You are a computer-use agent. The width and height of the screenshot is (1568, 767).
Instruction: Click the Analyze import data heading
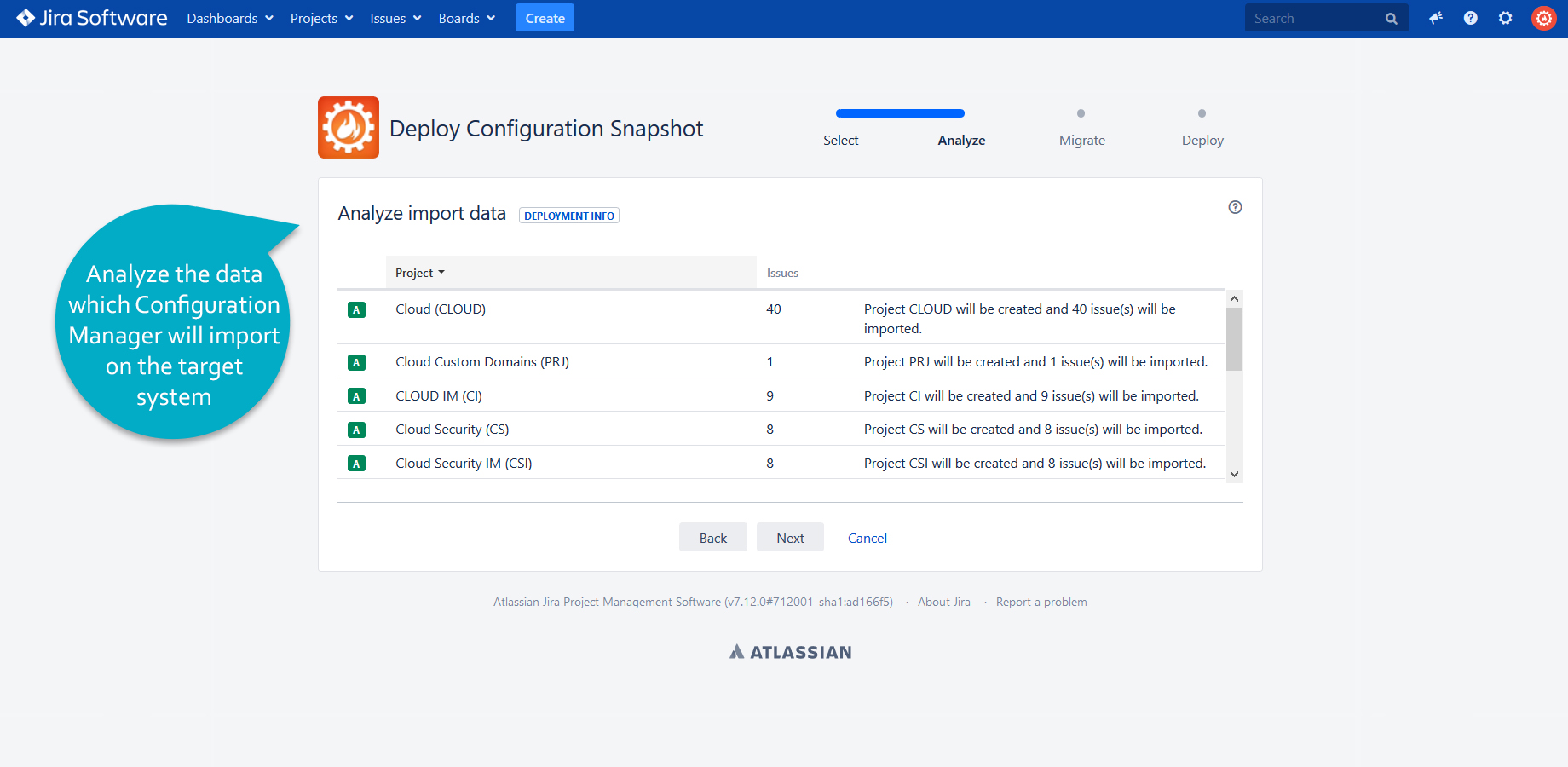click(x=422, y=213)
